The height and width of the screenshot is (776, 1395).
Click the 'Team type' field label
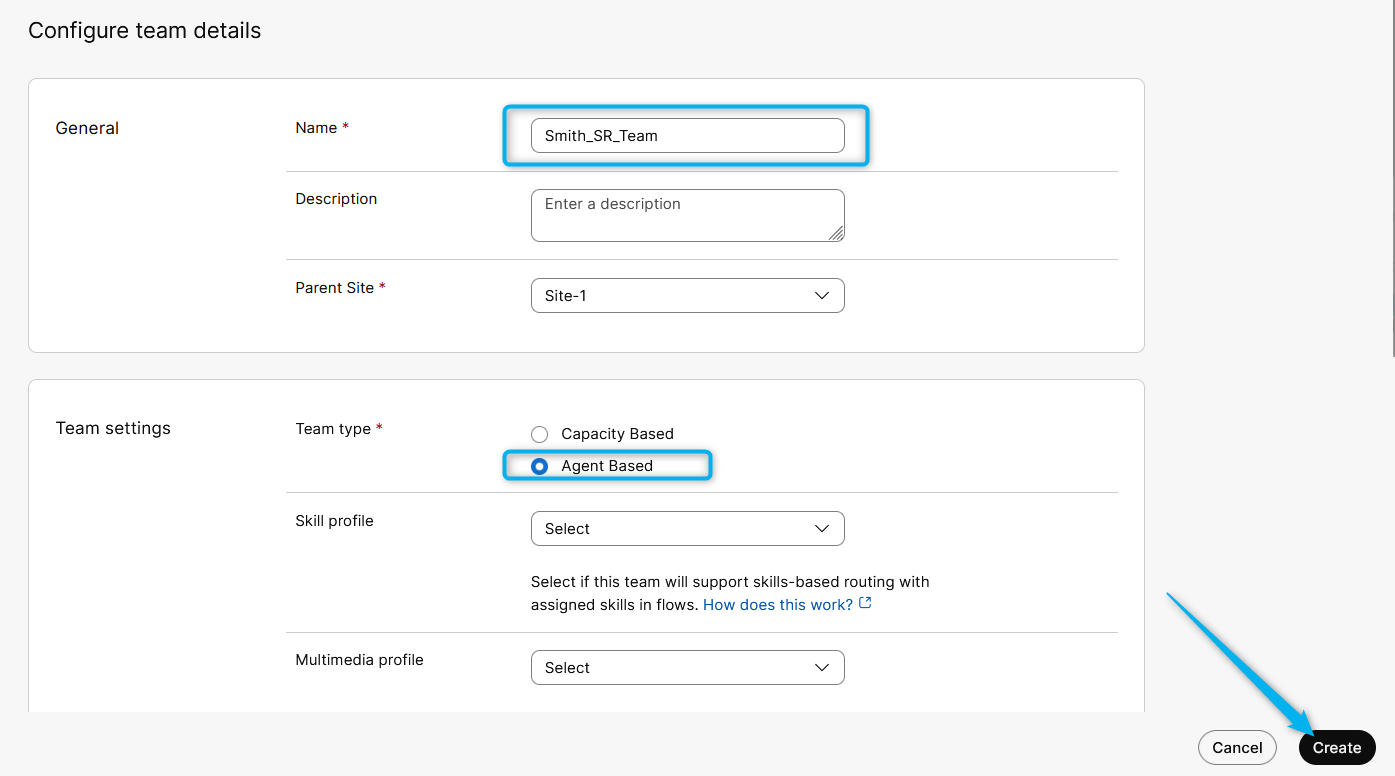coord(333,429)
